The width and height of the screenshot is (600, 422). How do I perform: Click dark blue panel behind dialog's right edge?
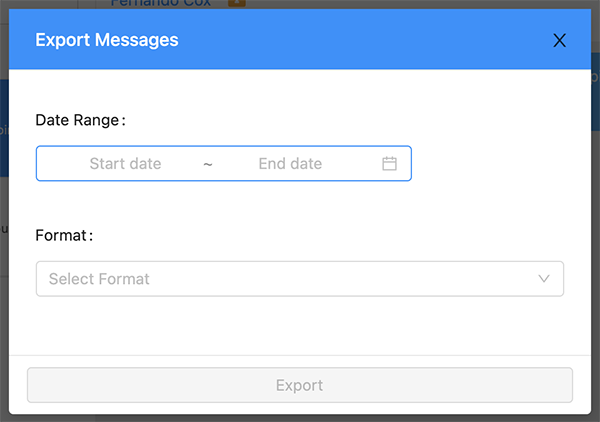click(595, 92)
